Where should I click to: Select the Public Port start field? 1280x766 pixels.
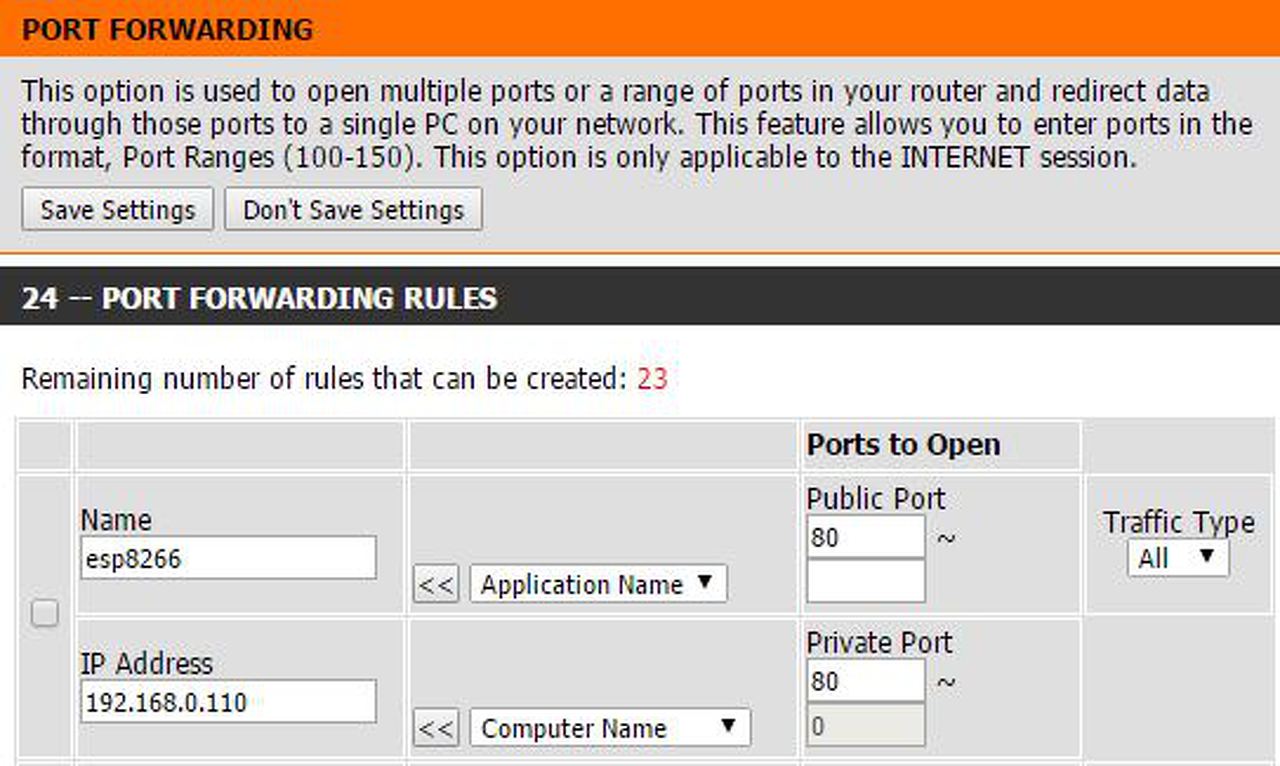[x=865, y=538]
